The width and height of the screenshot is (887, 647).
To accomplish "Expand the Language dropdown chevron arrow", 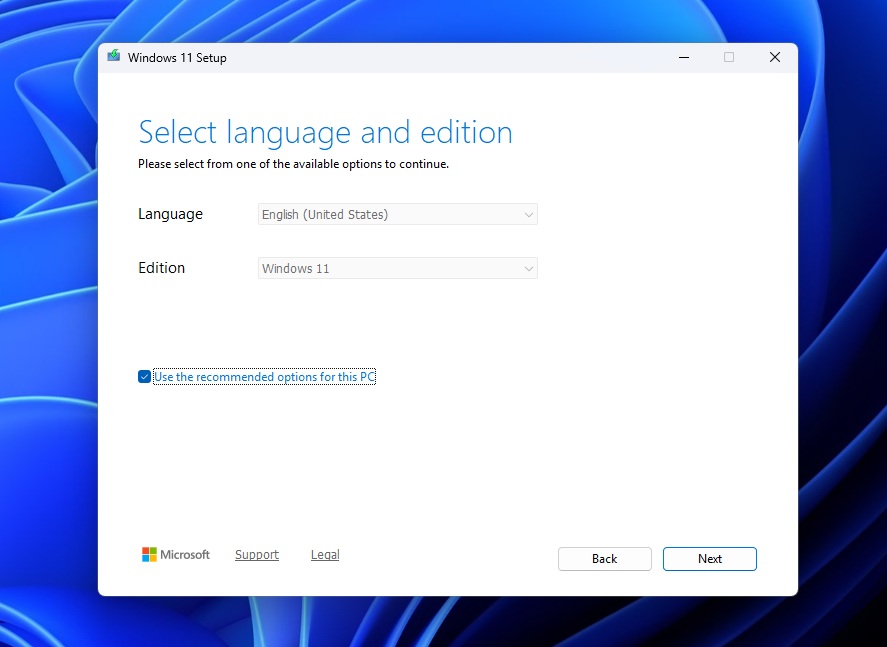I will click(528, 214).
